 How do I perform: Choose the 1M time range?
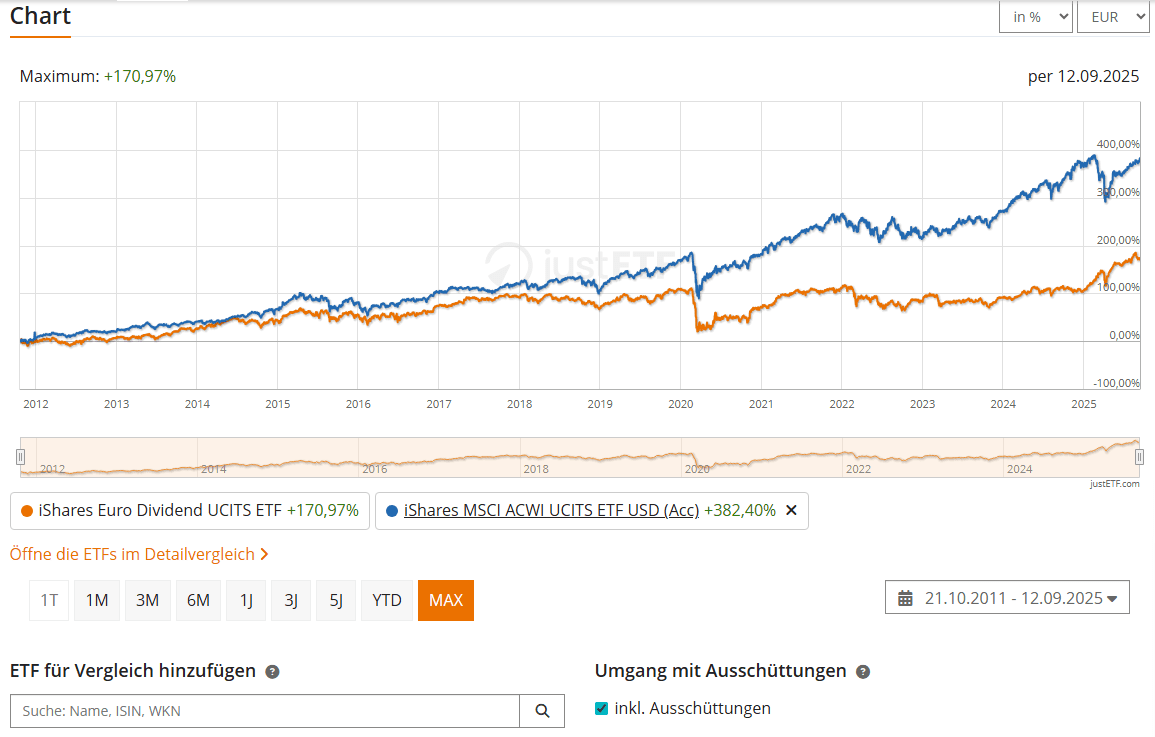coord(97,600)
